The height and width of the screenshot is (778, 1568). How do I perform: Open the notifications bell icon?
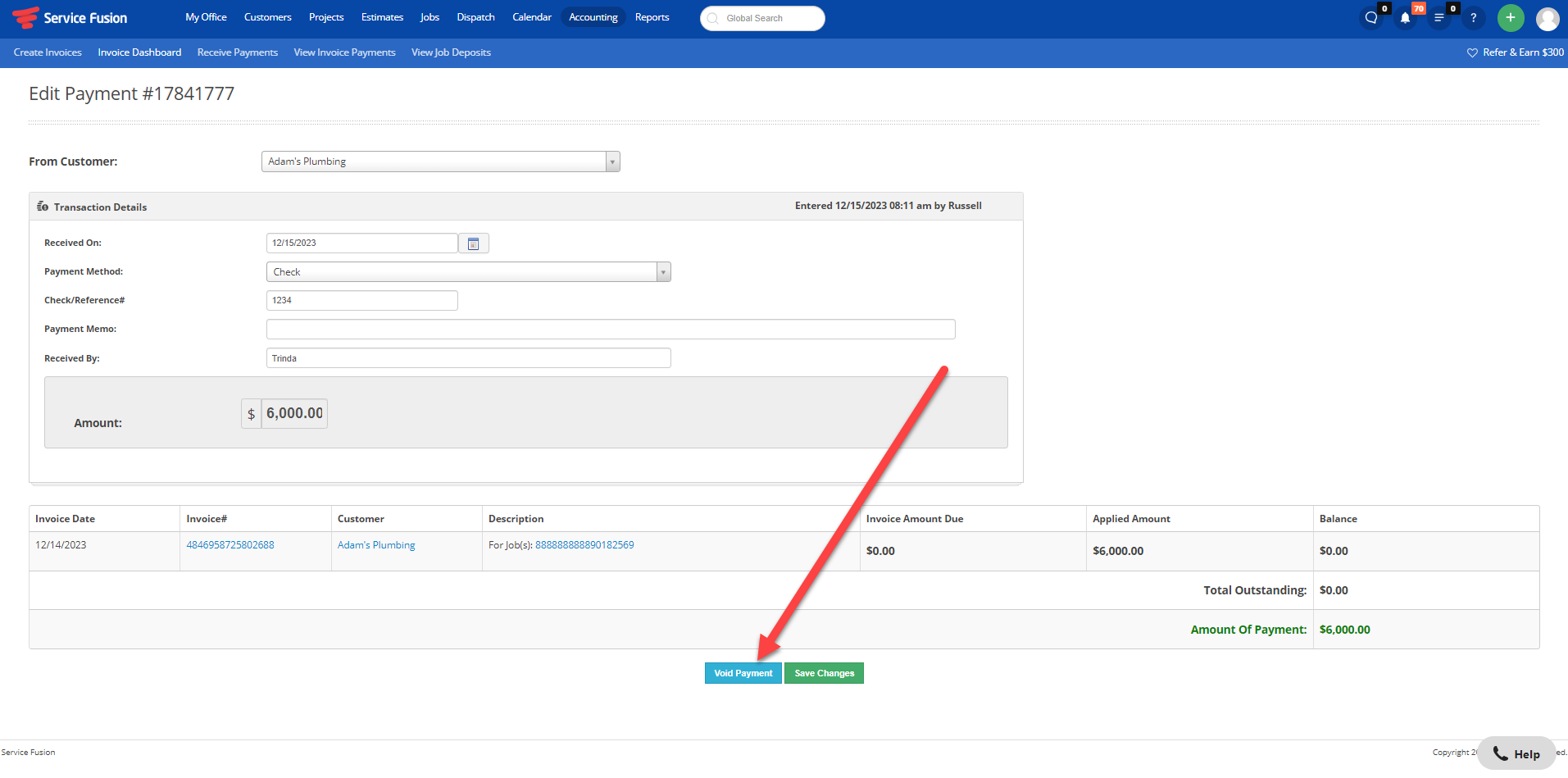[x=1405, y=18]
